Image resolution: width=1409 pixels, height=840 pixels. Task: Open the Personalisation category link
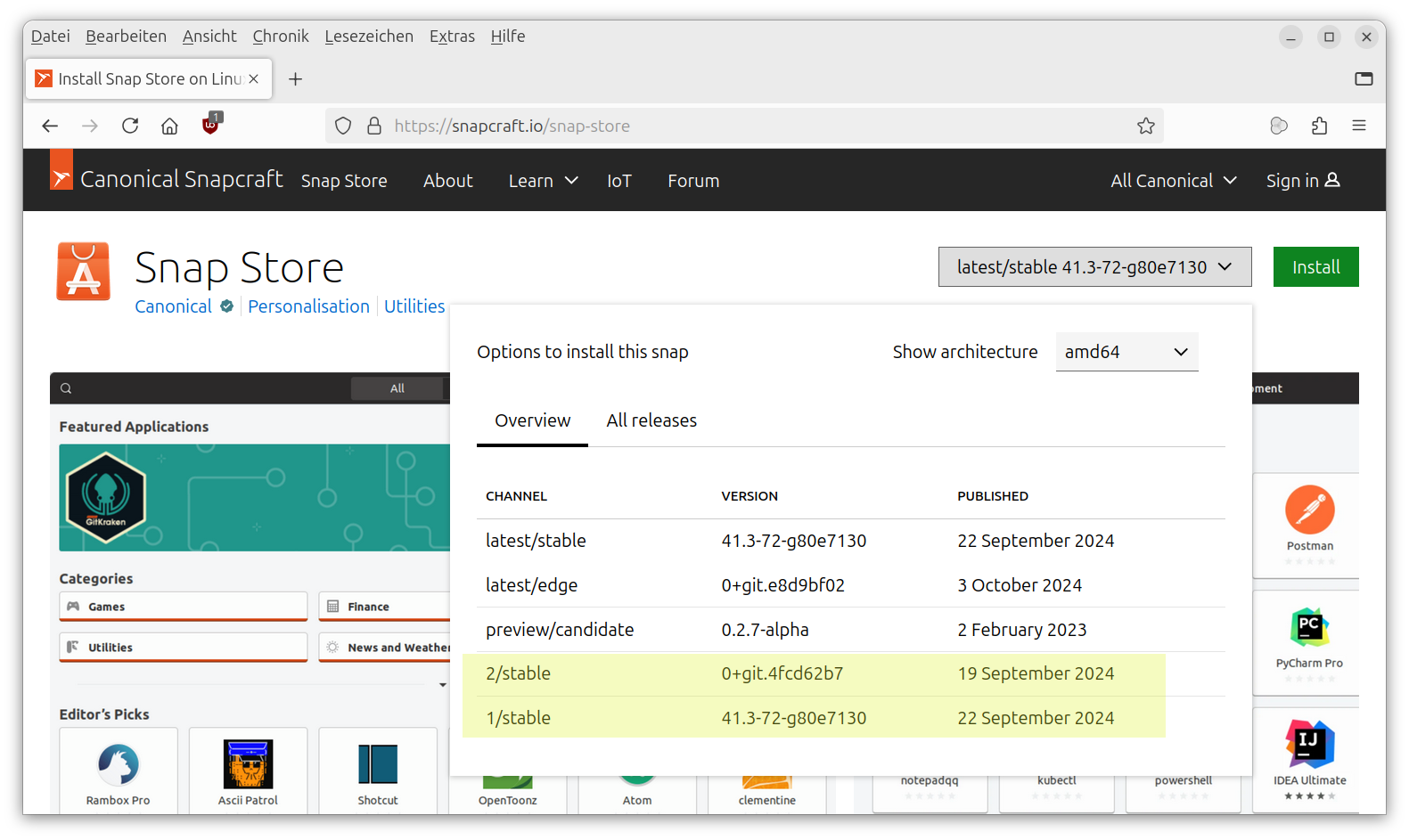(x=308, y=306)
